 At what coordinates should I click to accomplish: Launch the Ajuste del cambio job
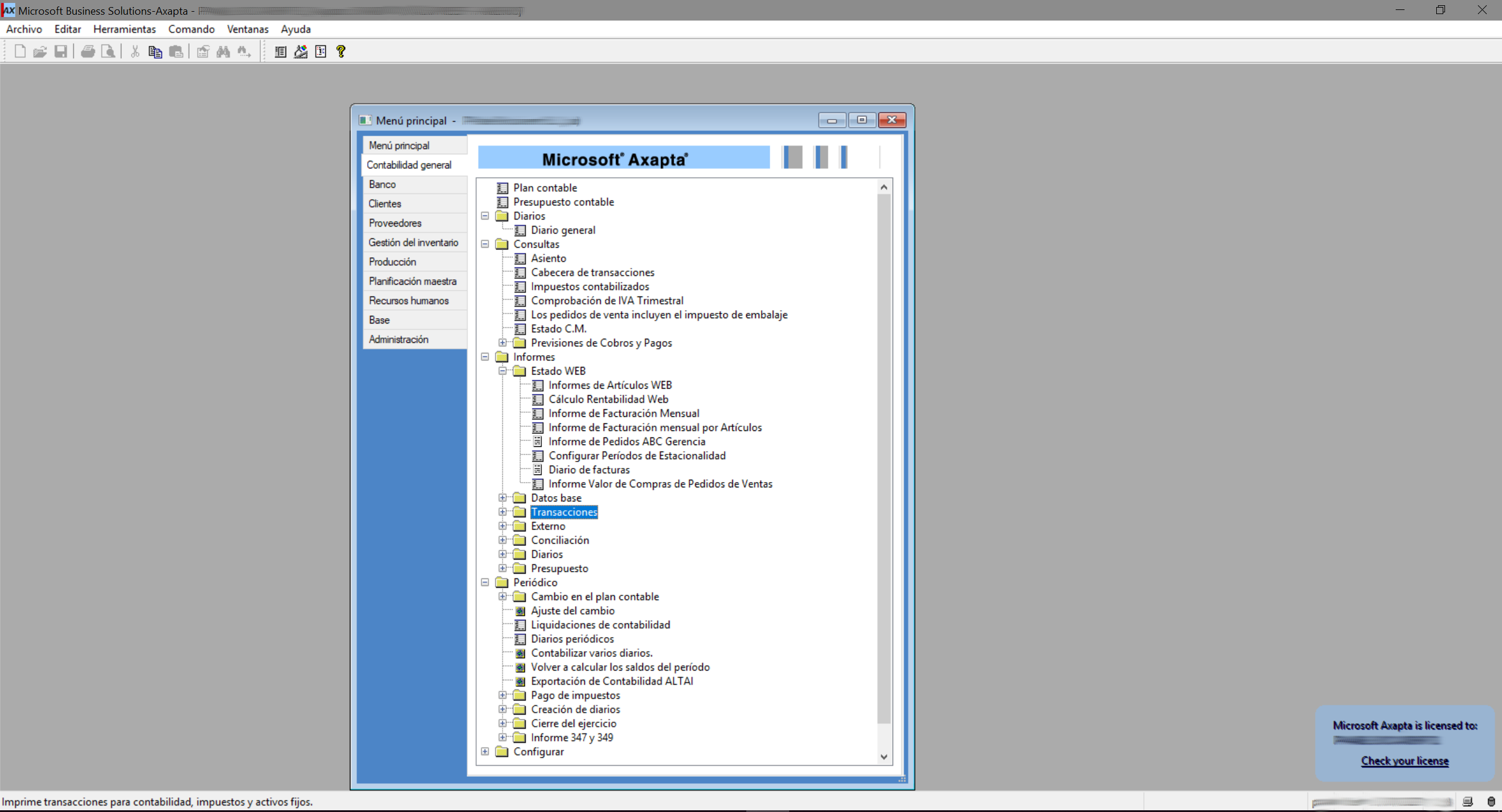572,611
